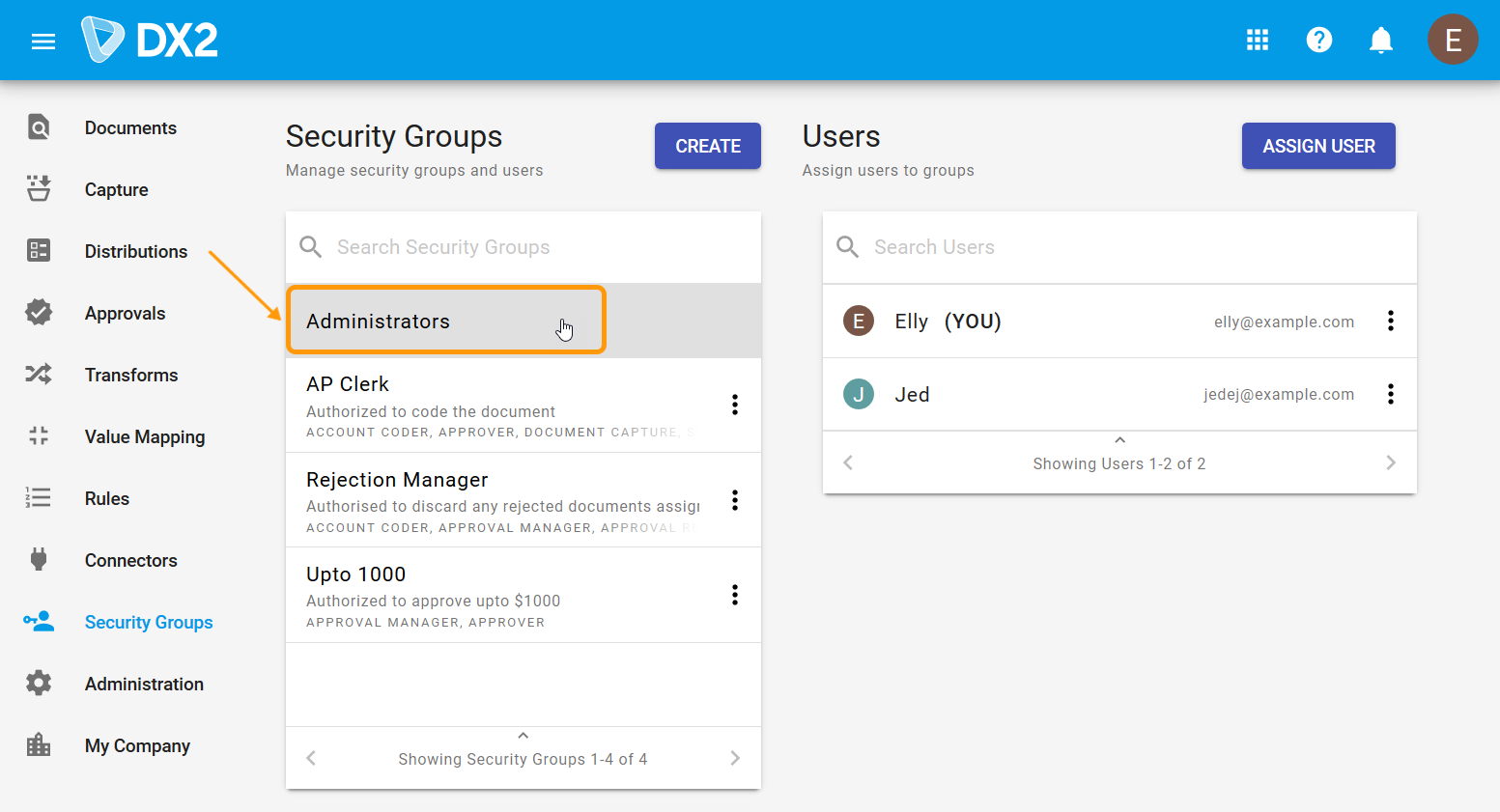The image size is (1500, 812).
Task: Open My Company from the sidebar
Action: (x=137, y=745)
